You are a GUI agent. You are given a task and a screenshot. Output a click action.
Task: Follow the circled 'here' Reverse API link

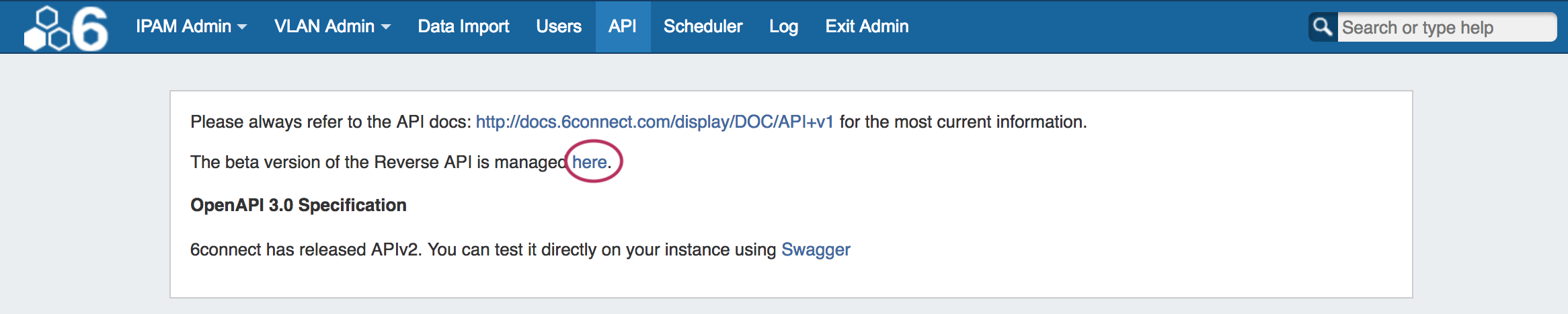coord(590,162)
